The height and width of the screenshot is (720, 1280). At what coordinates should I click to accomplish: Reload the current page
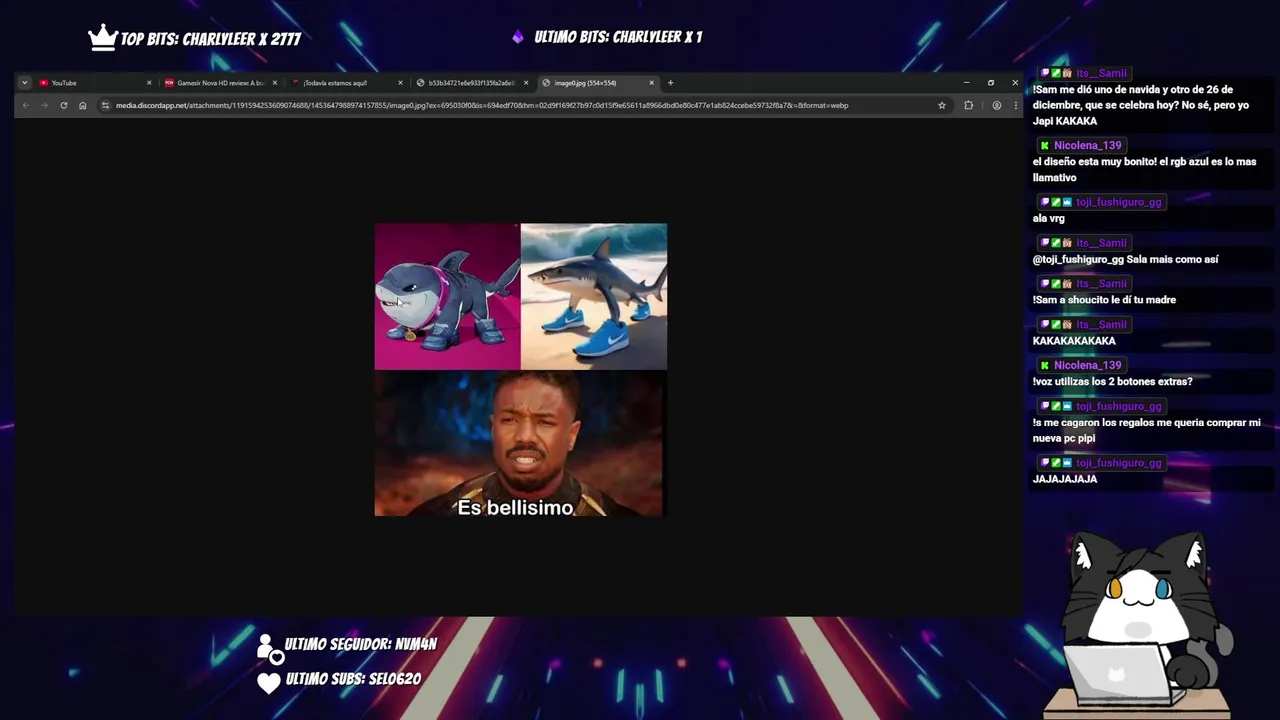[x=64, y=105]
